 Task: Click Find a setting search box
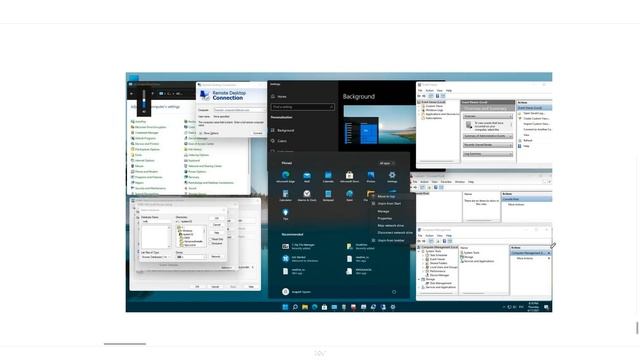pyautogui.click(x=302, y=107)
